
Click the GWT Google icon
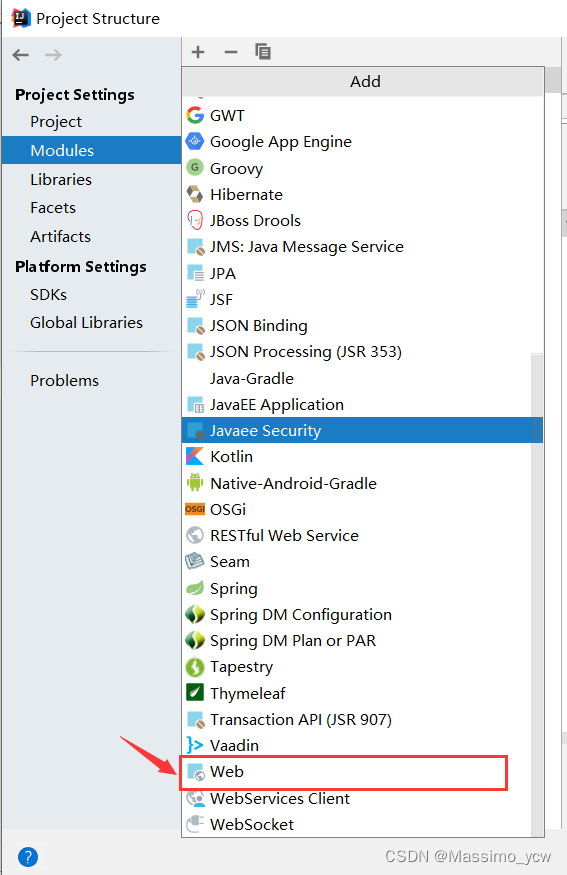coord(195,116)
